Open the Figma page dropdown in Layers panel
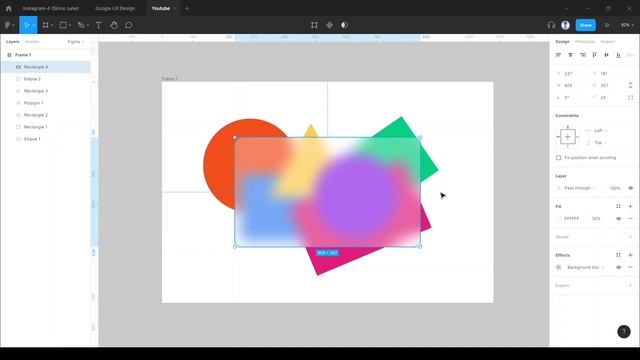 tap(76, 42)
